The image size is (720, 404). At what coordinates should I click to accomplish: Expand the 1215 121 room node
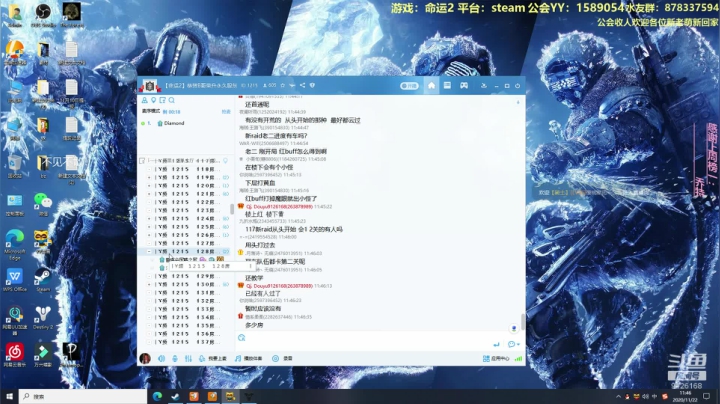149,194
